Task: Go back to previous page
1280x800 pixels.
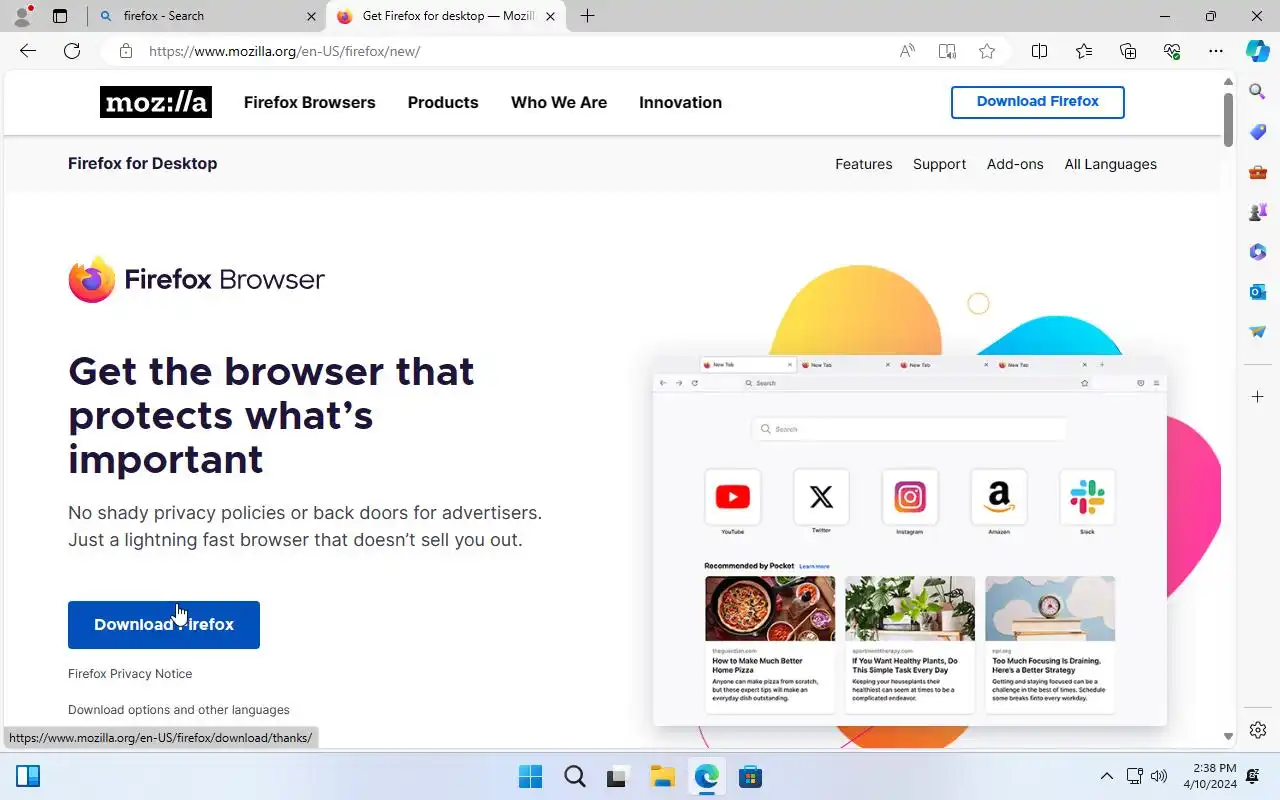Action: pos(28,51)
